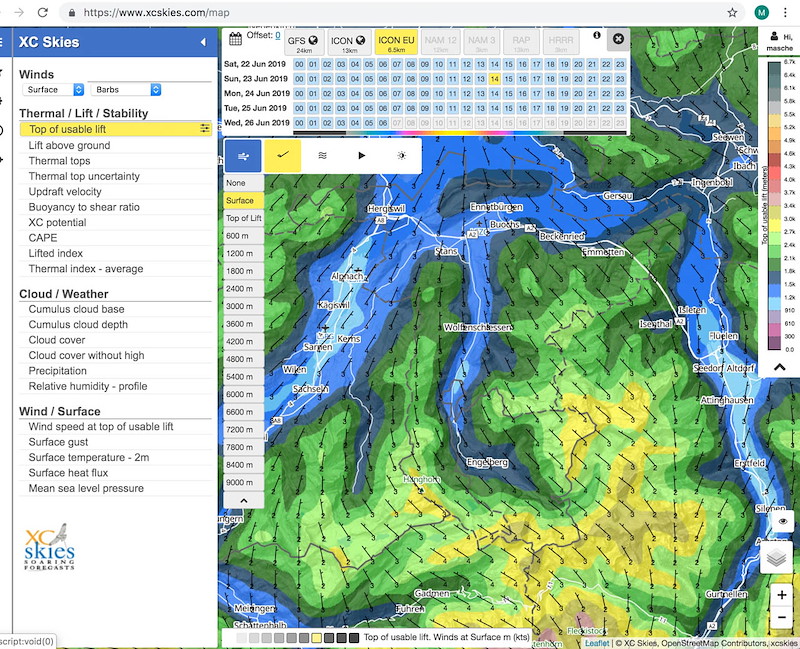Image resolution: width=800 pixels, height=649 pixels.
Task: Select the ICON 13km model
Action: tap(349, 42)
